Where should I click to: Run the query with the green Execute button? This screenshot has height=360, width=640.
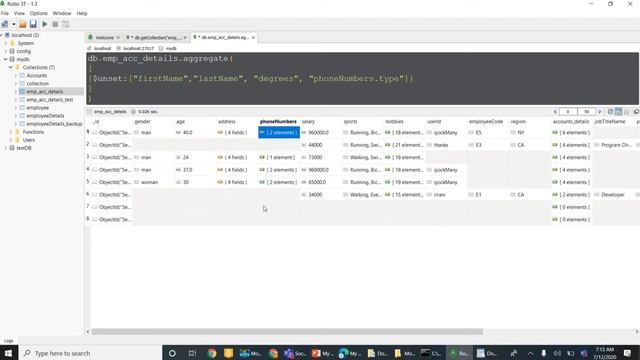coord(44,24)
